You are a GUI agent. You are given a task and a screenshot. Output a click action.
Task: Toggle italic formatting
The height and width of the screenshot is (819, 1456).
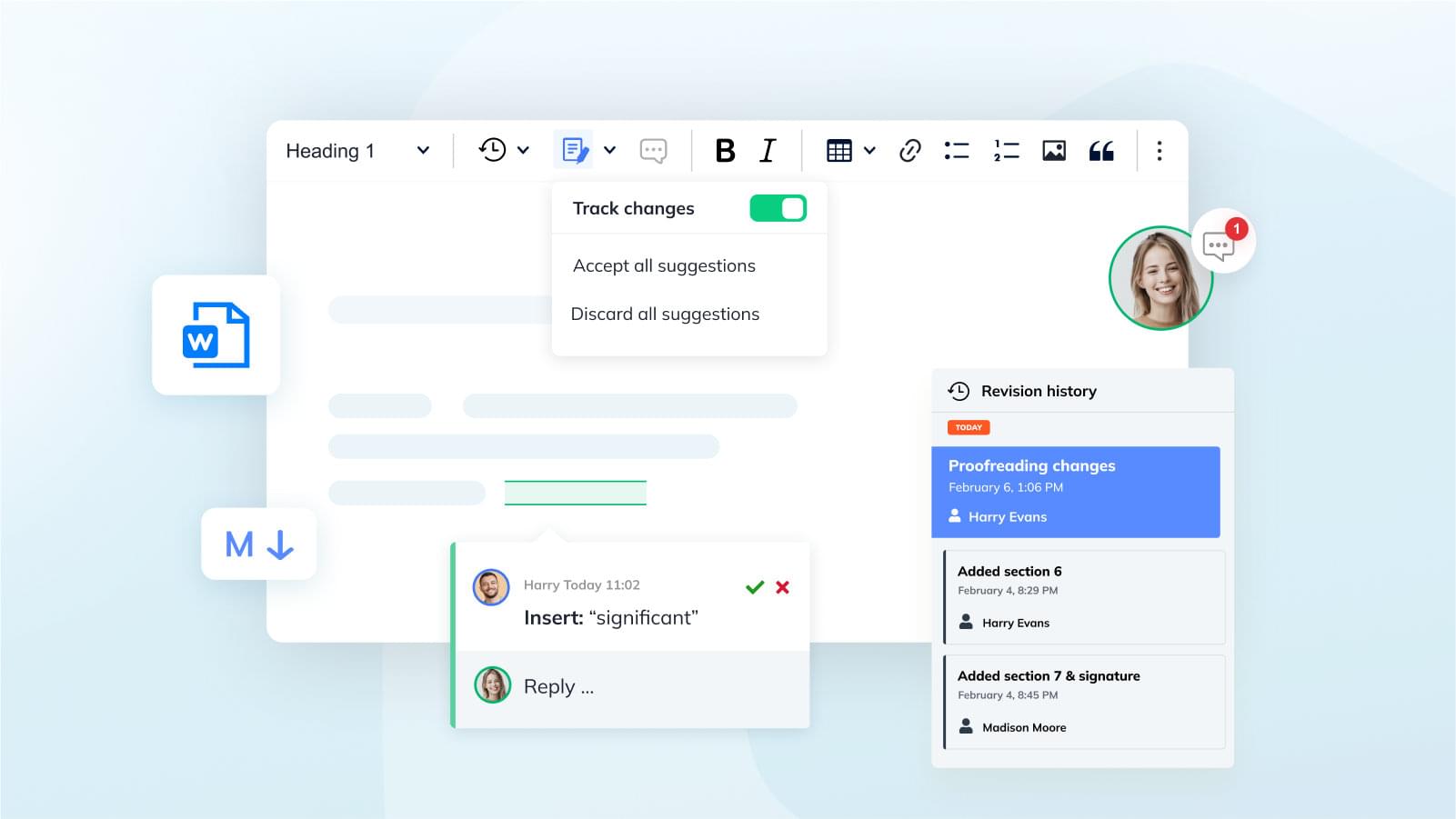click(768, 151)
